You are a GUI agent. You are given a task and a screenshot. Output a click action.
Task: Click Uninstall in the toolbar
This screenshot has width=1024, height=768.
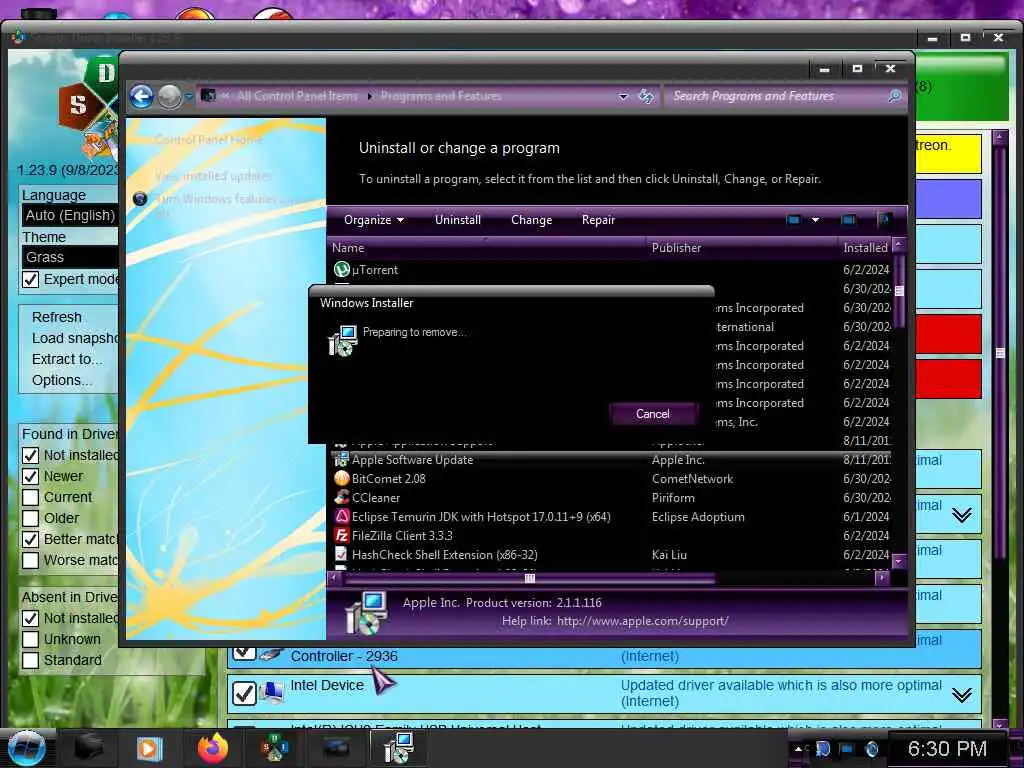tap(458, 220)
